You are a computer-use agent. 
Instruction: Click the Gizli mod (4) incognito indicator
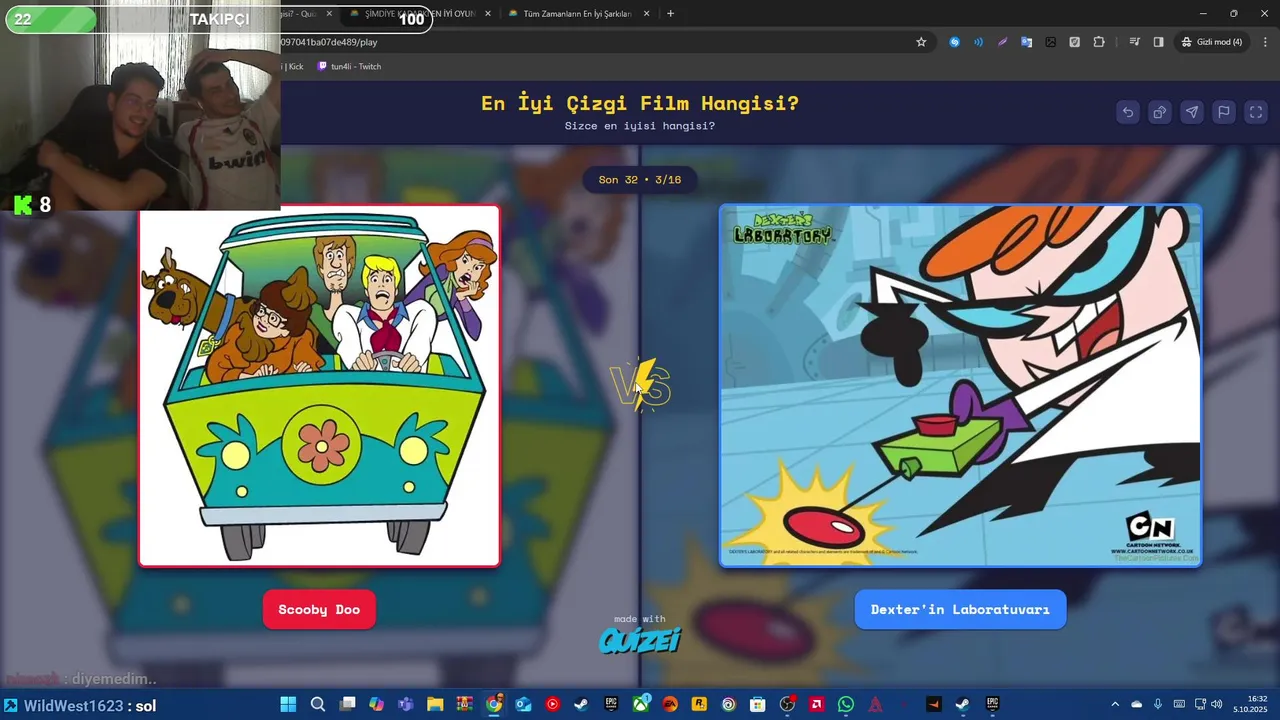1212,42
